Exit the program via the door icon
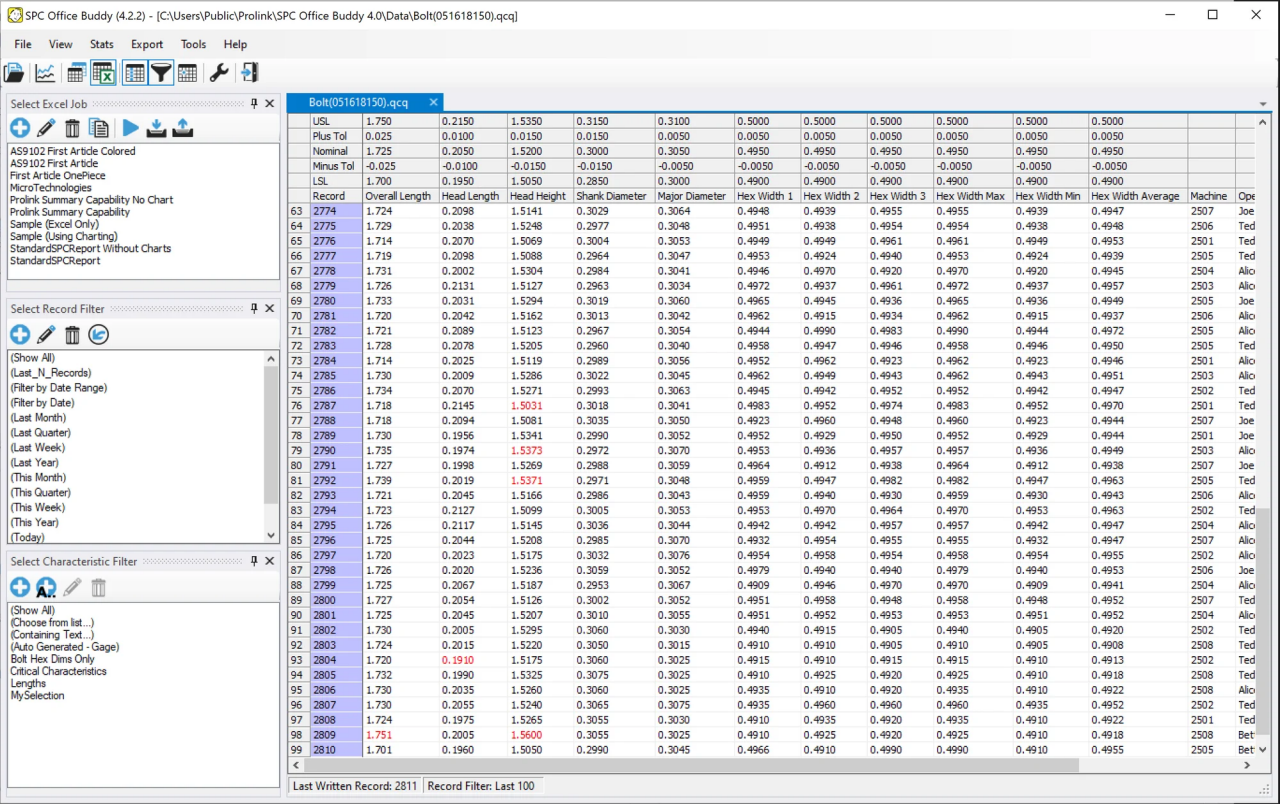 248,71
